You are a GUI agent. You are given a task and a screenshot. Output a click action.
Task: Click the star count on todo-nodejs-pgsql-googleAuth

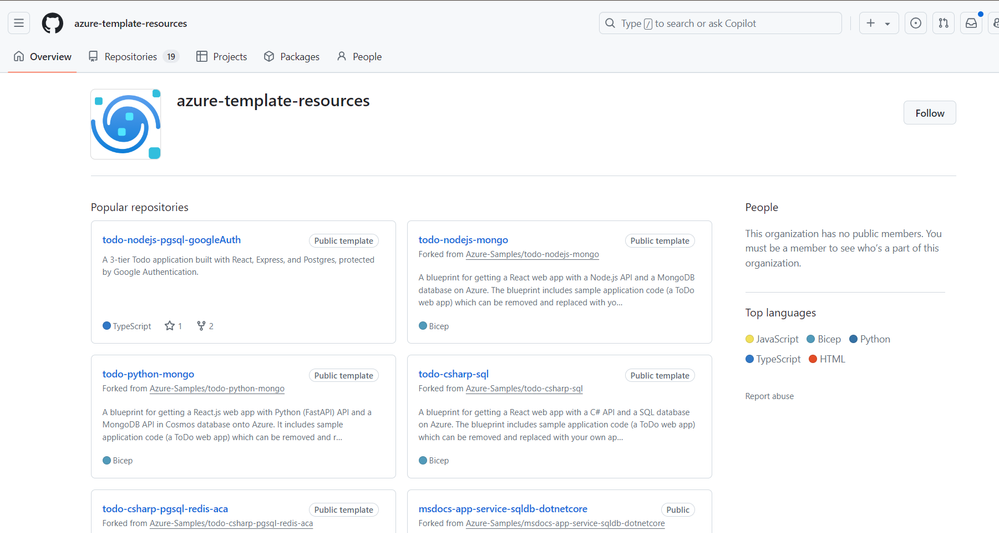[x=173, y=326]
